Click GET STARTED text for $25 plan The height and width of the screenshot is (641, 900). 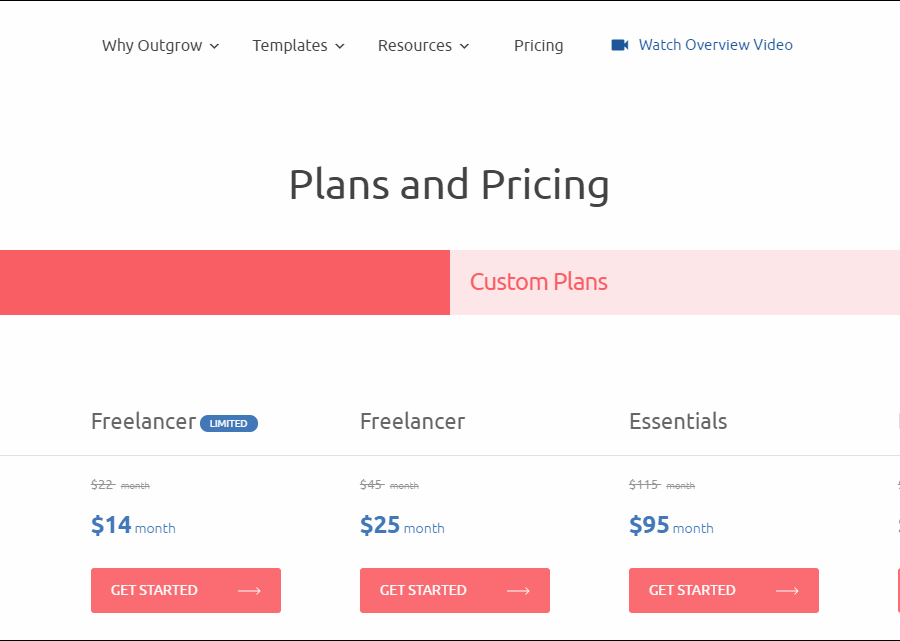(x=423, y=590)
